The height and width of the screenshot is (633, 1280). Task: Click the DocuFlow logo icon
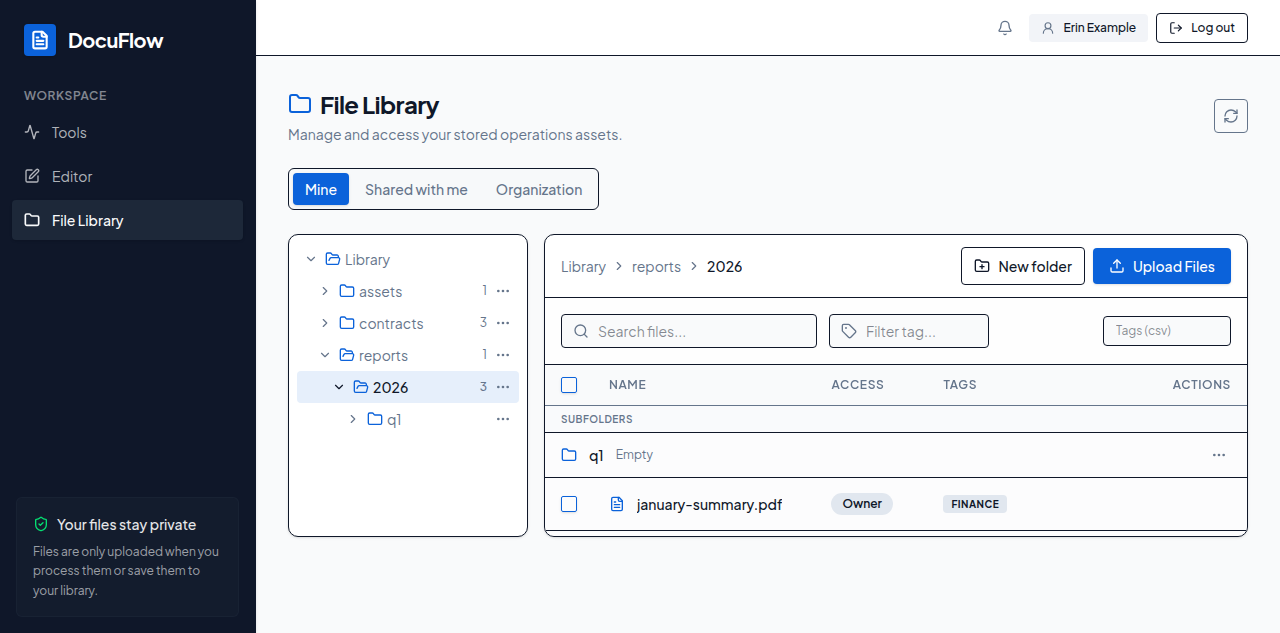tap(40, 40)
